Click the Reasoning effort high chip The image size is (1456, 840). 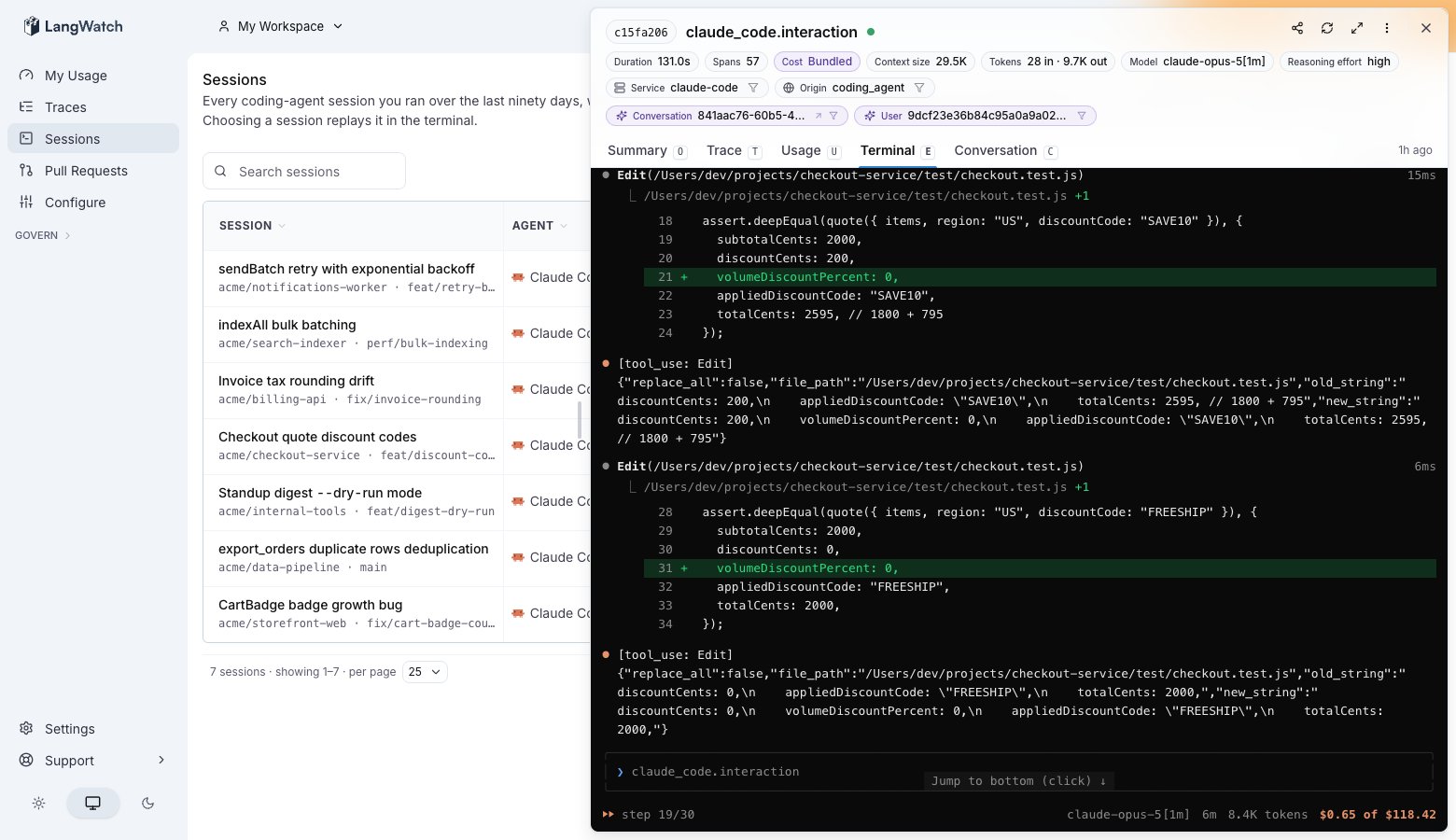[x=1339, y=62]
